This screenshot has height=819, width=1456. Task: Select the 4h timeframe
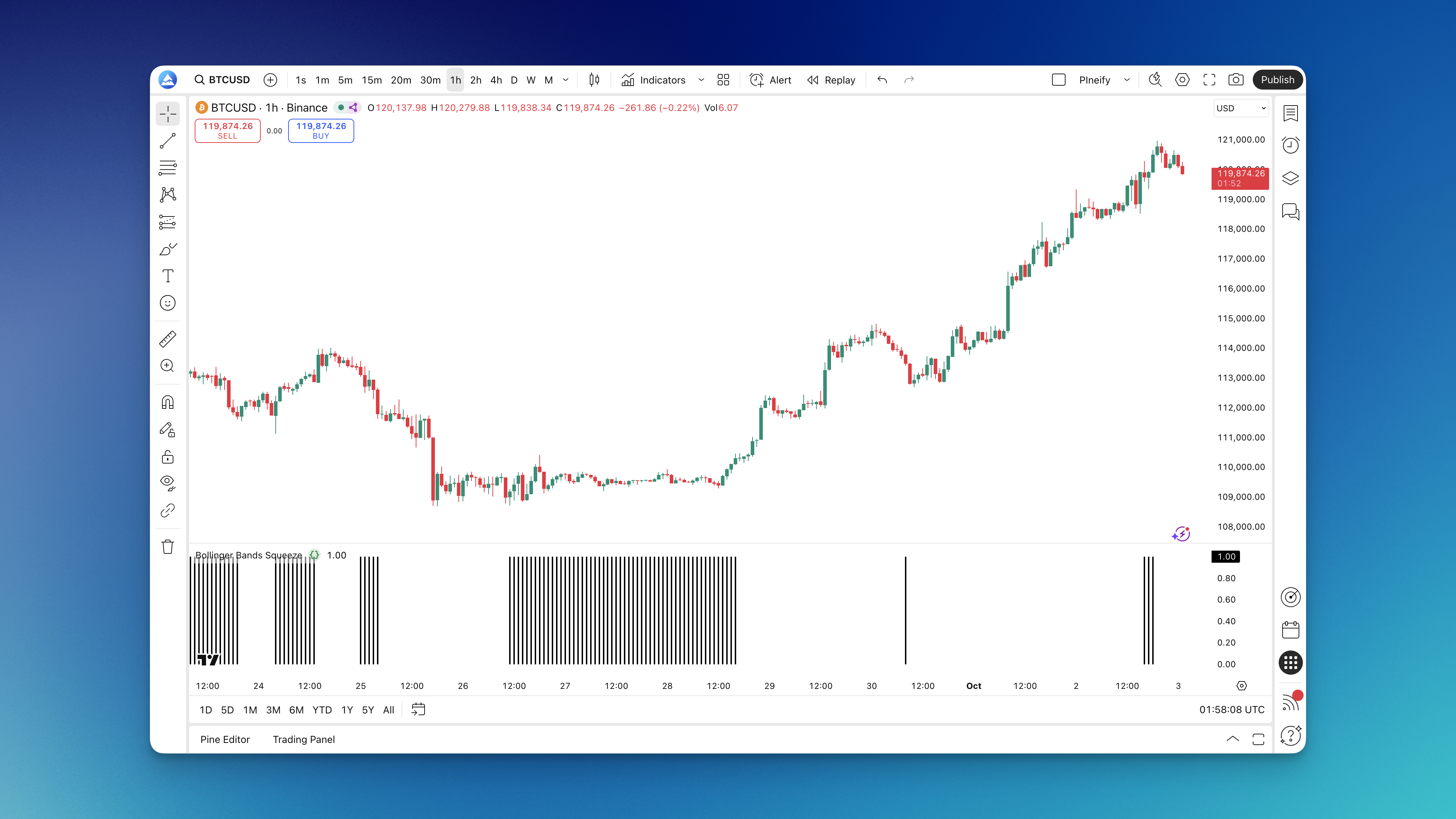click(496, 80)
